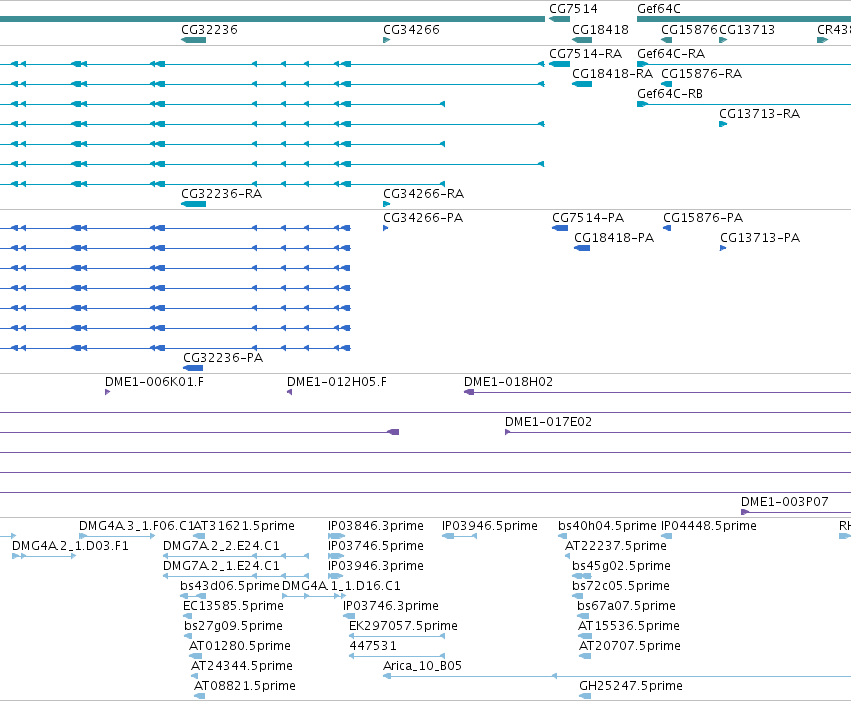Open the bs45g02.5prime EST

point(582,576)
